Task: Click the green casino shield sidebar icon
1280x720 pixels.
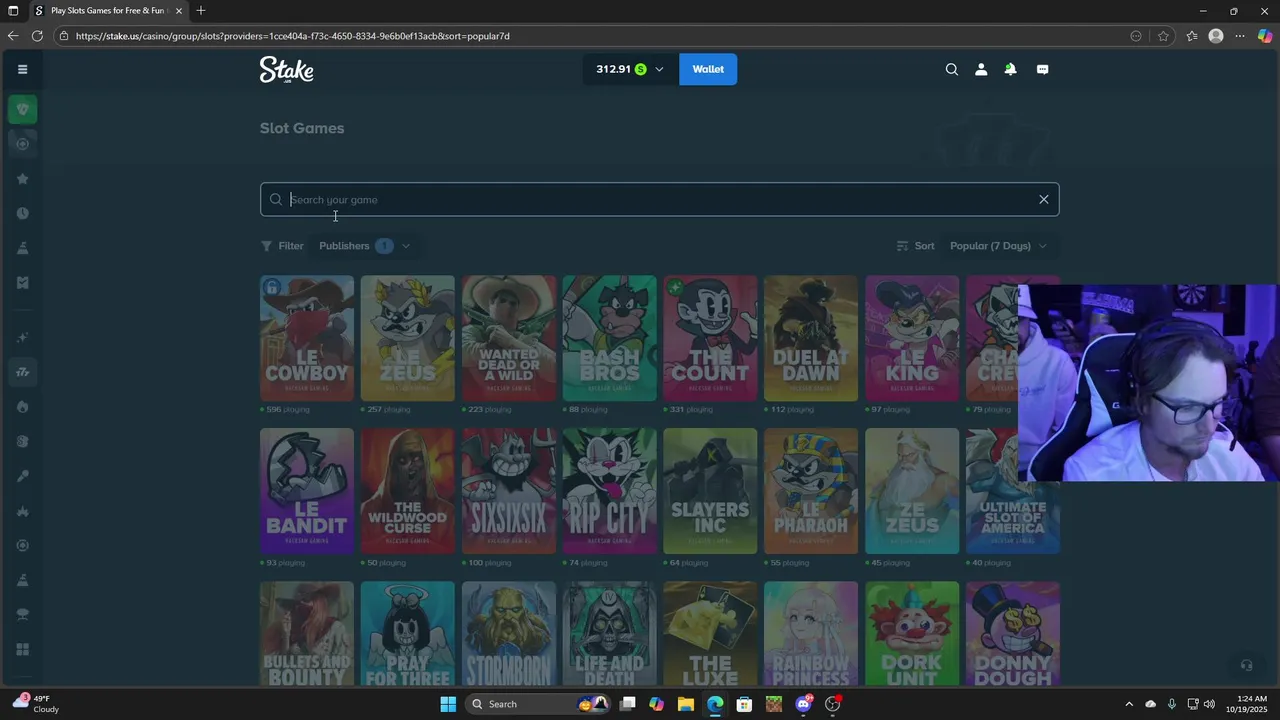Action: coord(22,109)
